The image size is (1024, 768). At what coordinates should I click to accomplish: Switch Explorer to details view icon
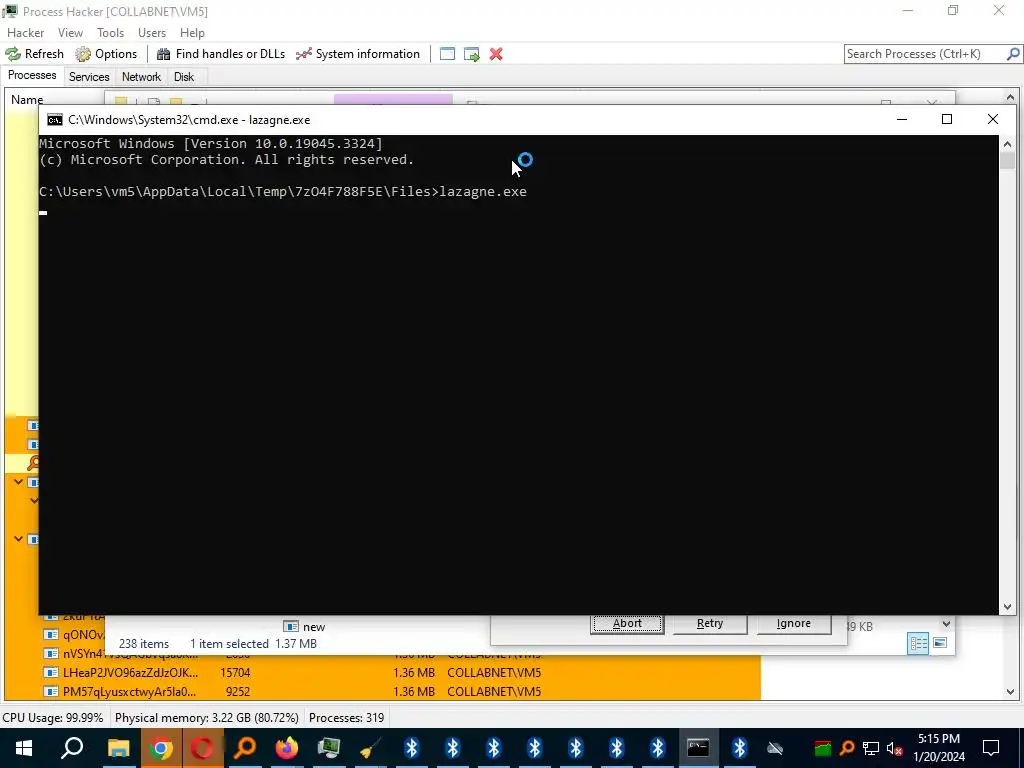click(918, 643)
